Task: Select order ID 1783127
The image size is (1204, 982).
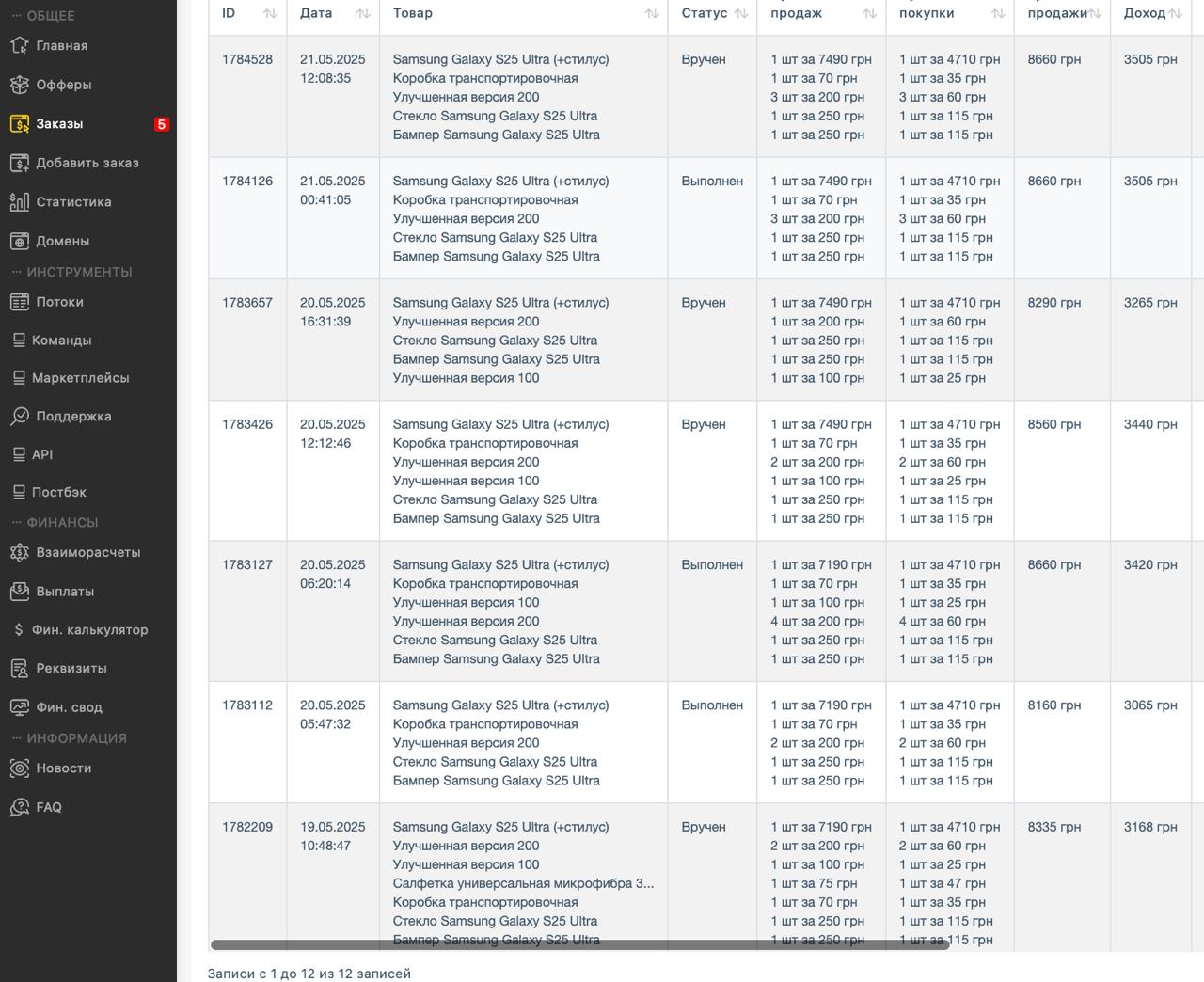Action: [x=247, y=564]
